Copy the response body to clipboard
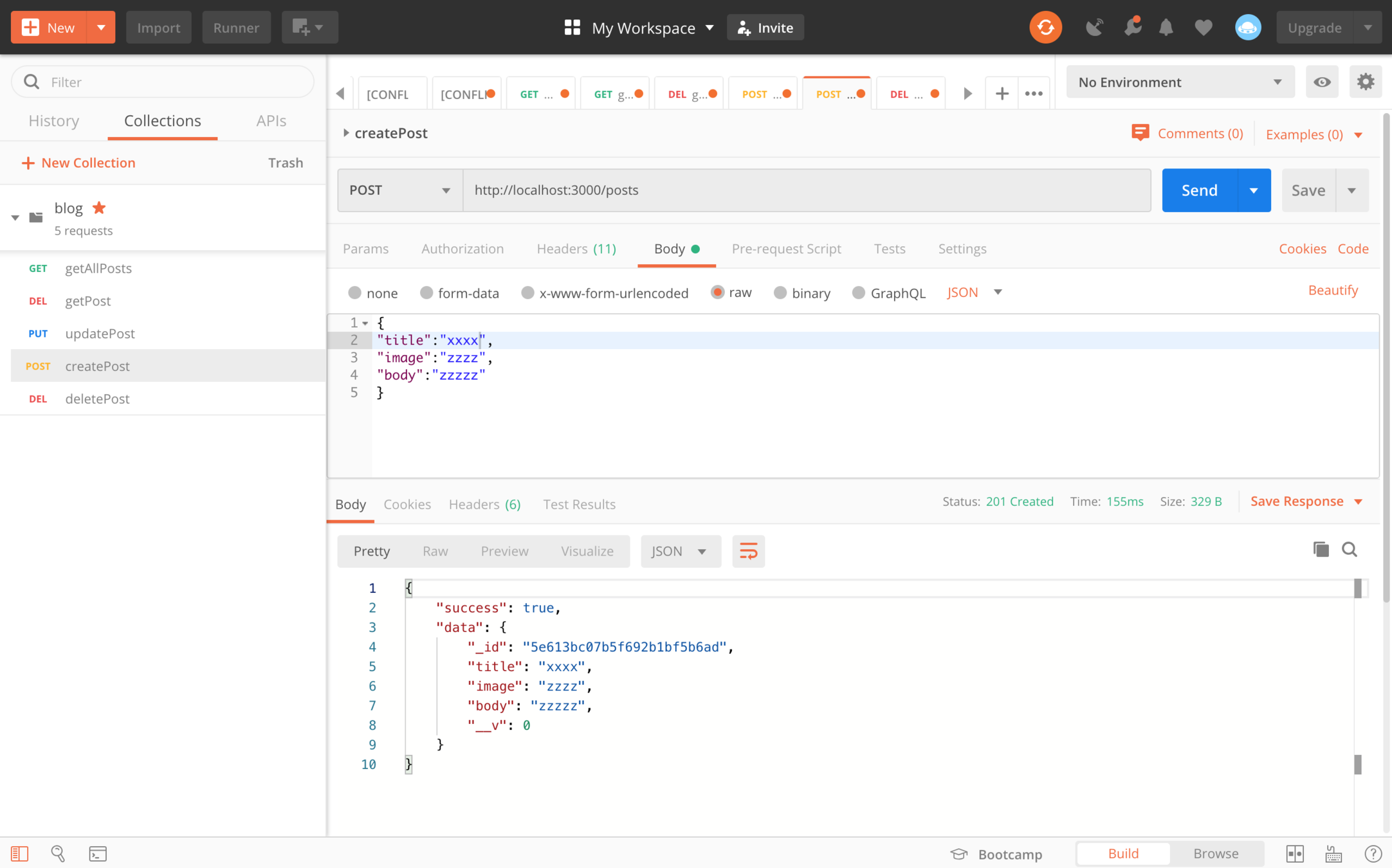The image size is (1392, 868). point(1321,550)
